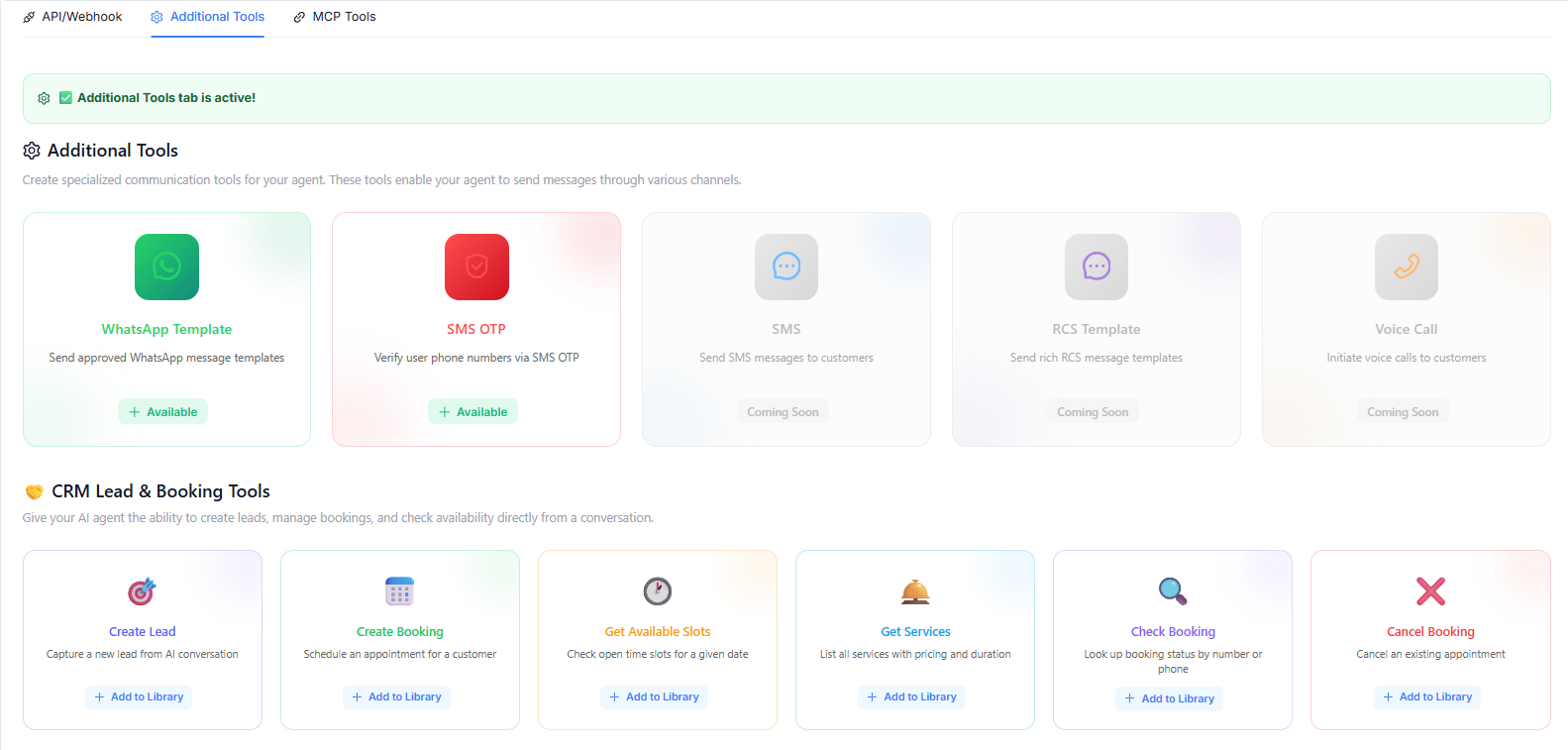Click the SMS OTP title text
1568x750 pixels.
pyautogui.click(x=476, y=329)
